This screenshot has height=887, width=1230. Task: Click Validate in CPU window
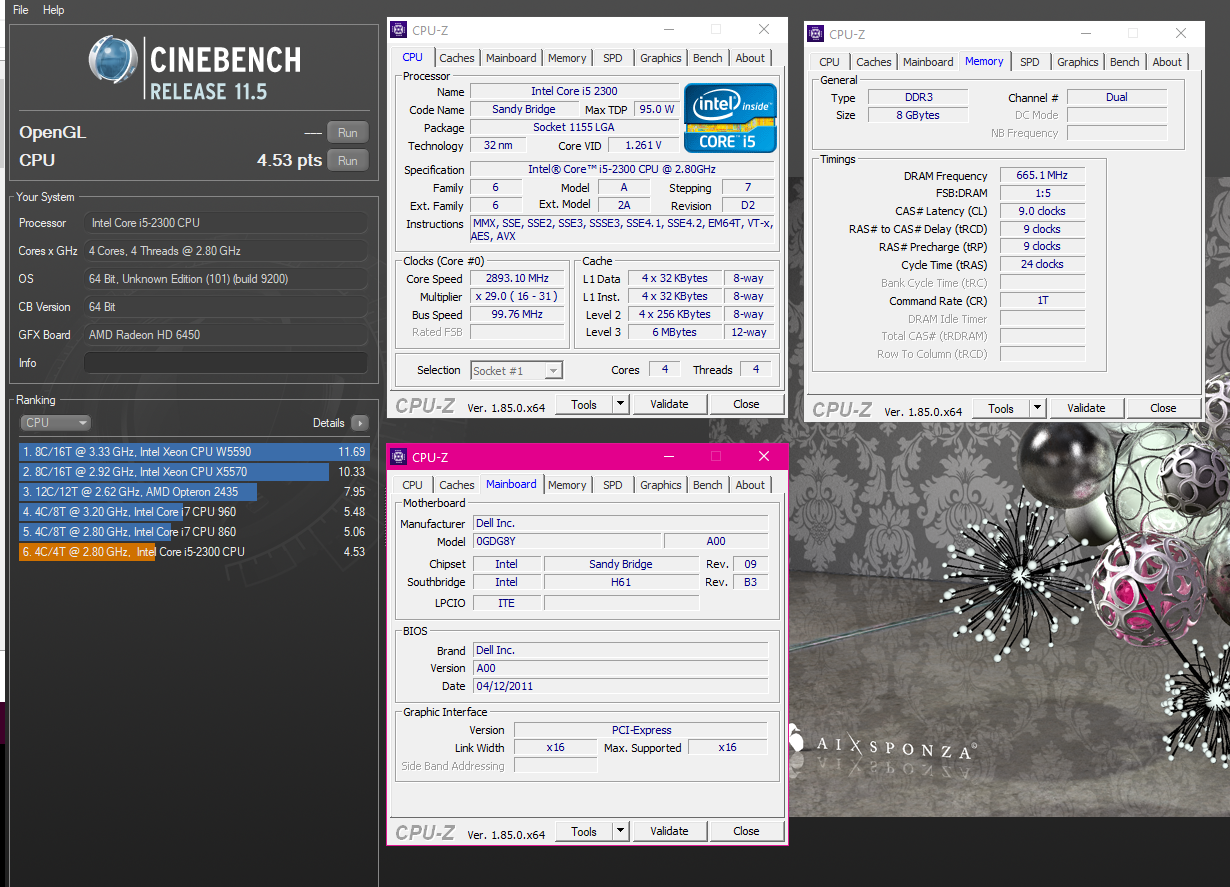point(669,404)
